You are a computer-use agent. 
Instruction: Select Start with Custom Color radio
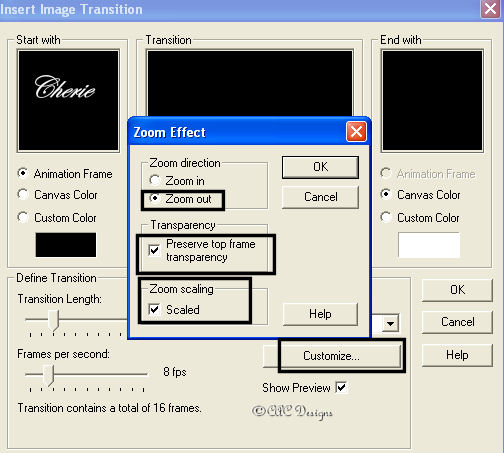(23, 217)
